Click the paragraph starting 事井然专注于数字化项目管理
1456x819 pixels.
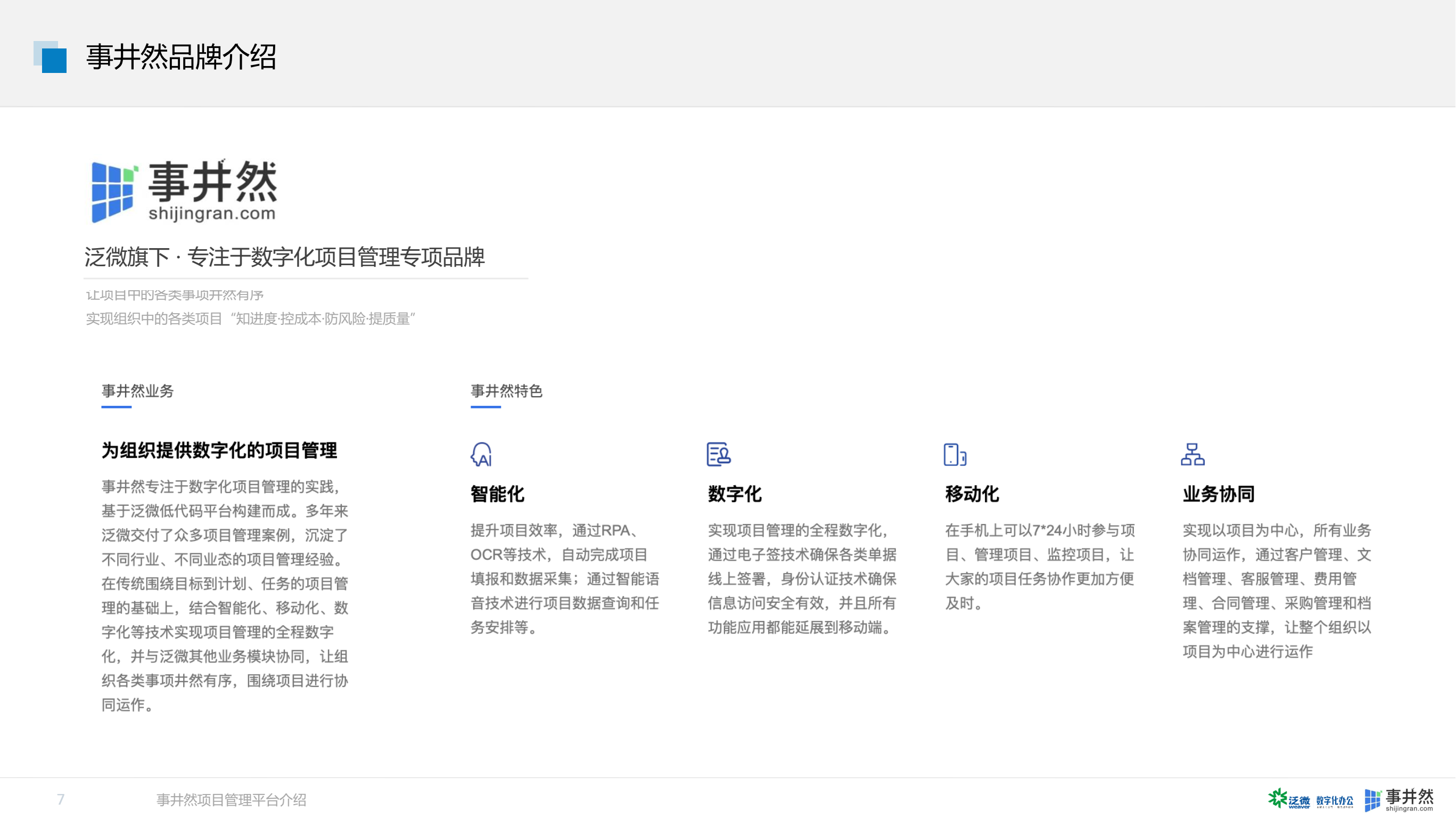click(x=225, y=596)
